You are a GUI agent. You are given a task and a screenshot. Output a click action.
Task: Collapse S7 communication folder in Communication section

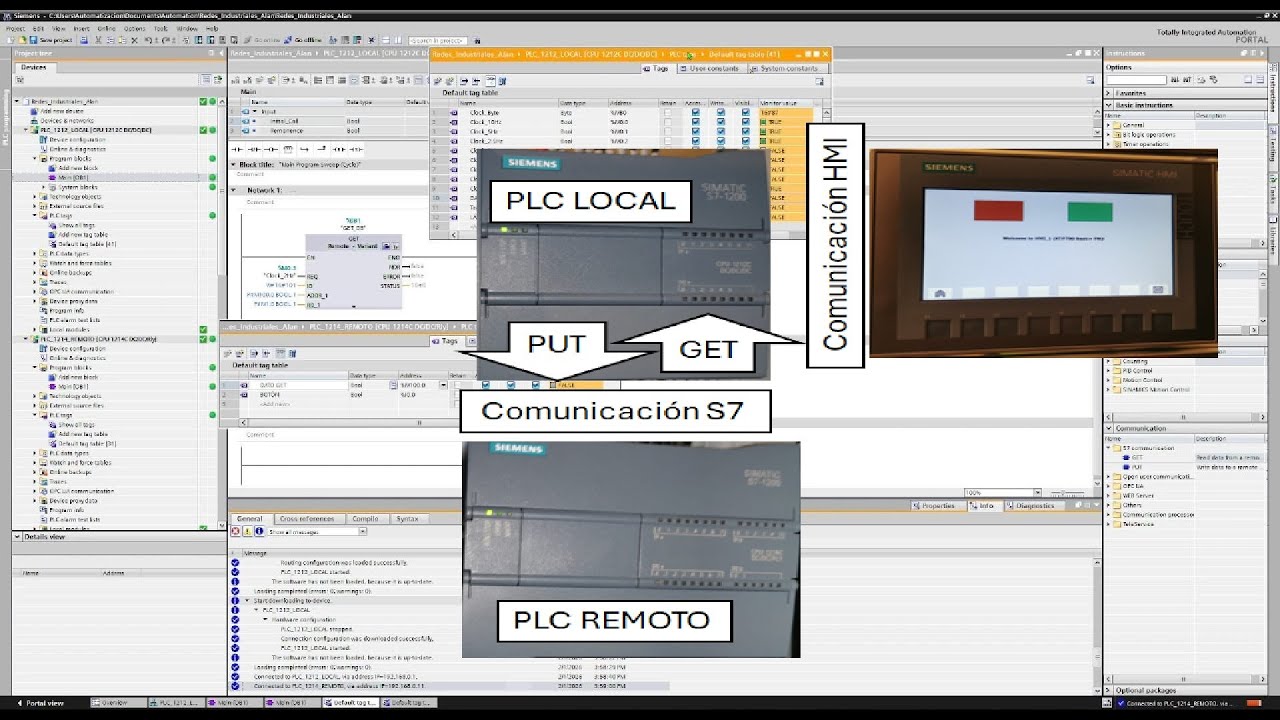tap(1108, 448)
